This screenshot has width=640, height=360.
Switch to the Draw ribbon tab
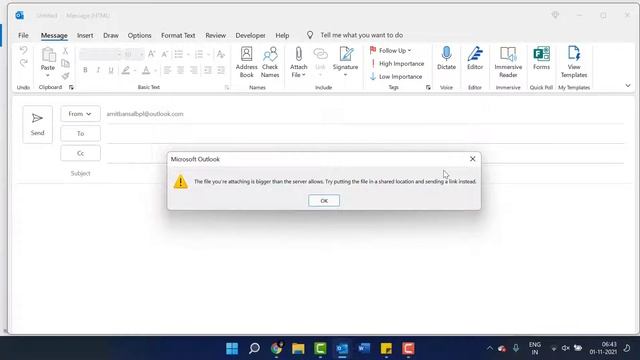point(111,36)
